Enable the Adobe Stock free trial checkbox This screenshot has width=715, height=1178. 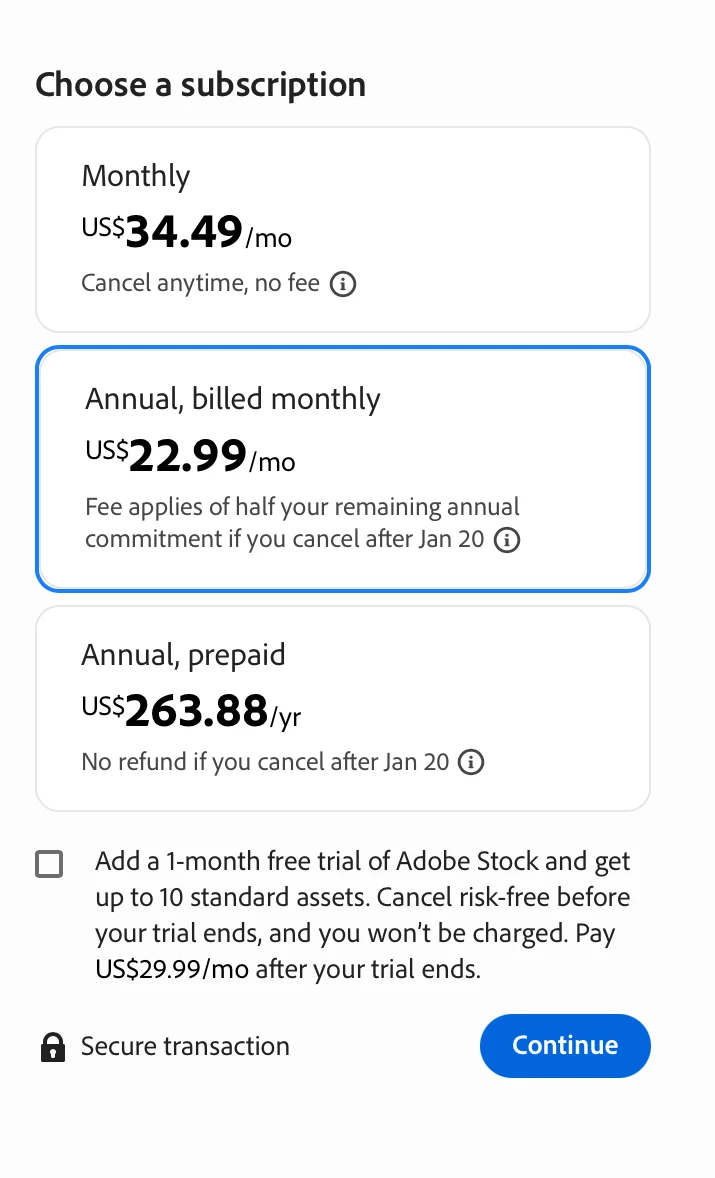pyautogui.click(x=50, y=864)
